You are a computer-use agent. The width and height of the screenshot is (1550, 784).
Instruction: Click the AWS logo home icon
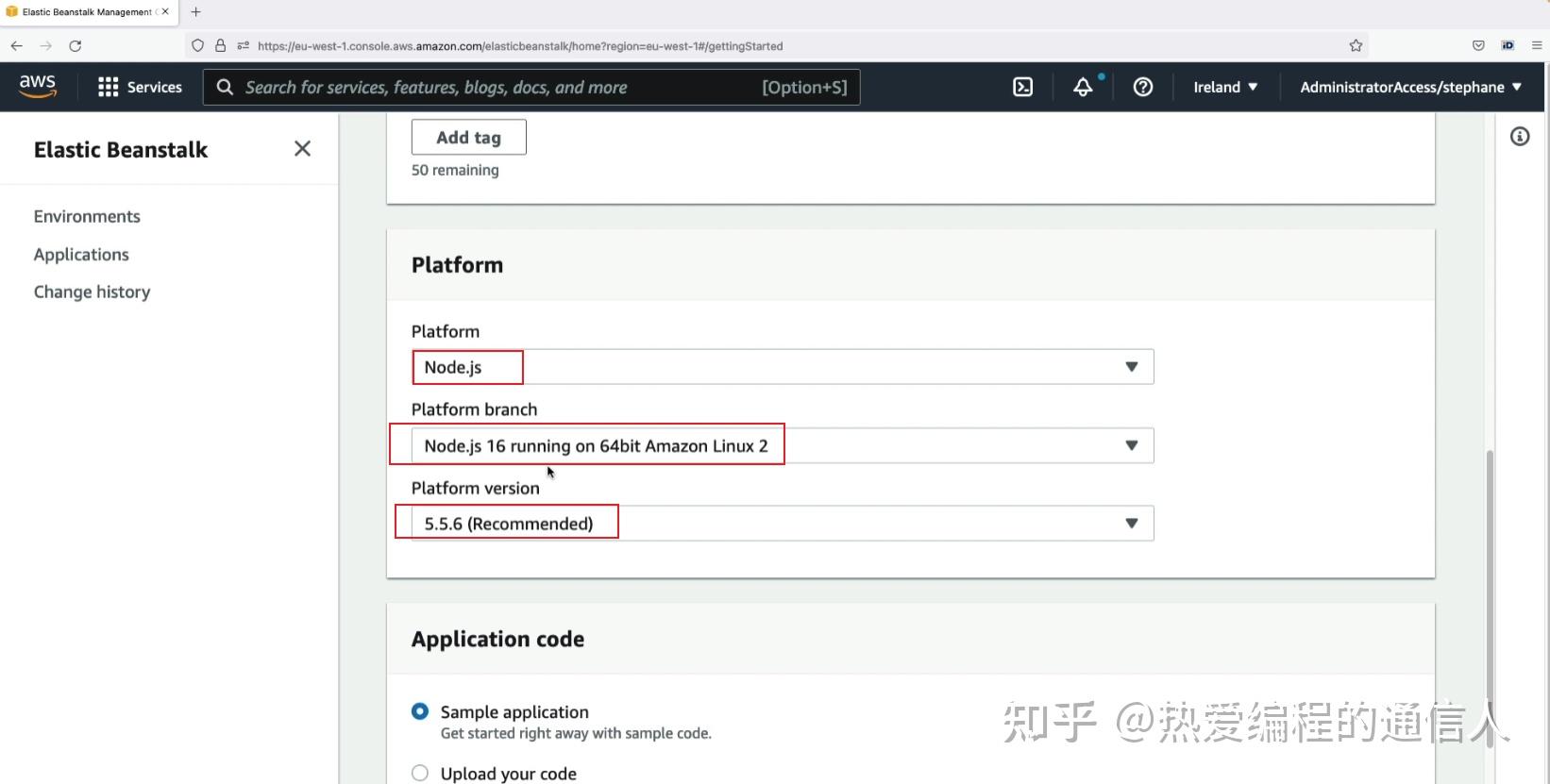pos(38,86)
